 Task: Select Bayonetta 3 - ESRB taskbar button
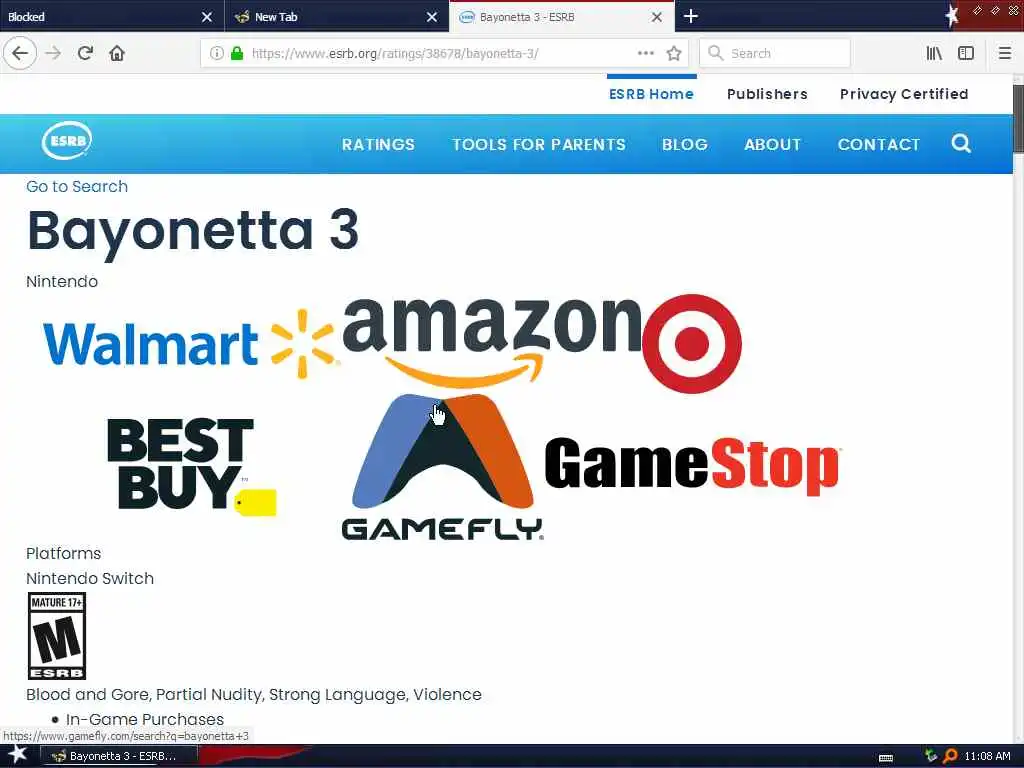click(x=119, y=756)
